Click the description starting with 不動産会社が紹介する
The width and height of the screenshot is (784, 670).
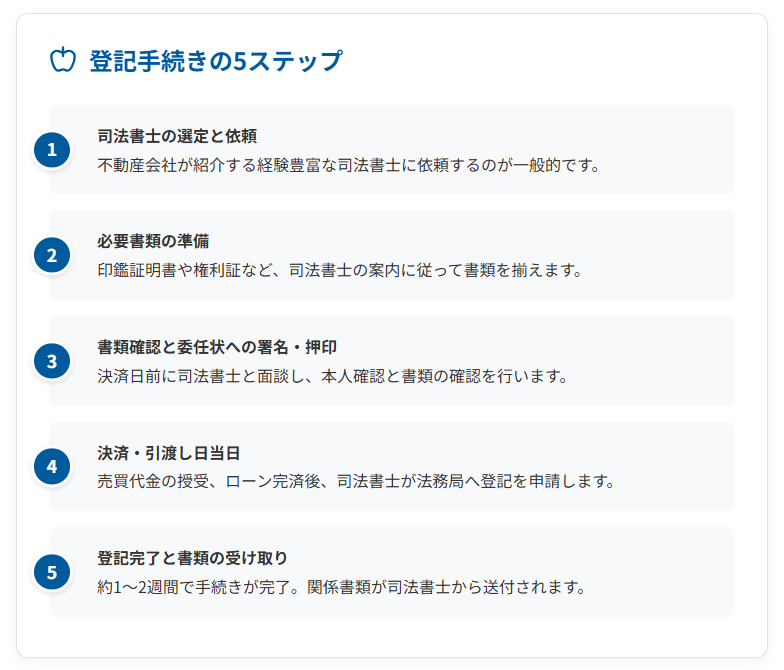[x=348, y=165]
